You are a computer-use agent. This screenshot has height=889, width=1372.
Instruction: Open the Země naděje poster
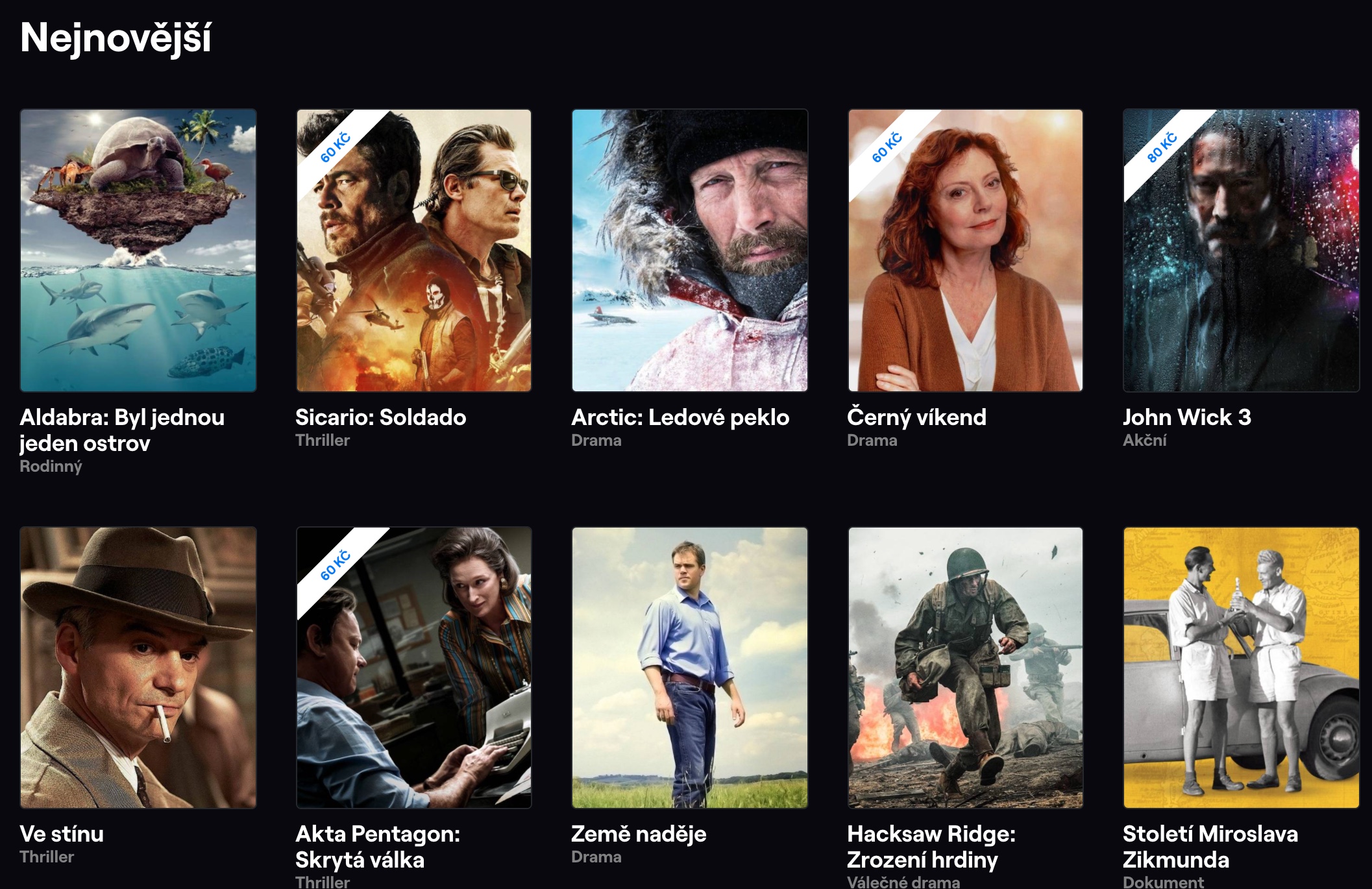tap(690, 668)
